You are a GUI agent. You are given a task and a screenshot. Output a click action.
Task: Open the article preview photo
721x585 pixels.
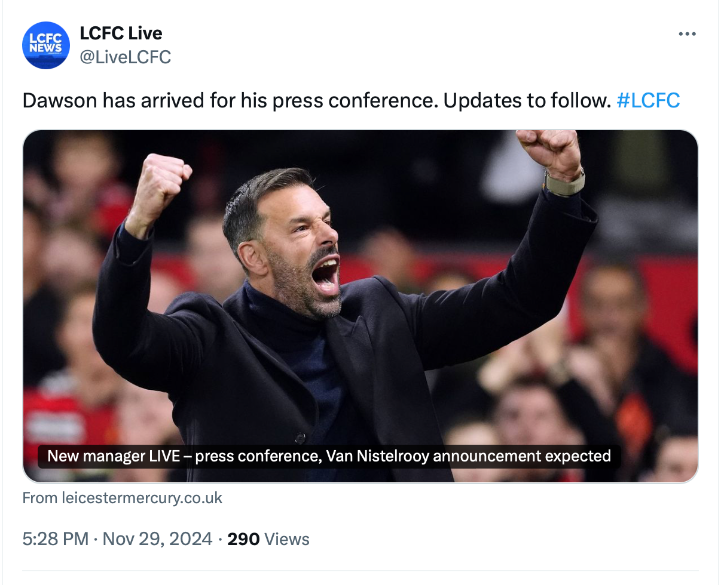pos(360,300)
